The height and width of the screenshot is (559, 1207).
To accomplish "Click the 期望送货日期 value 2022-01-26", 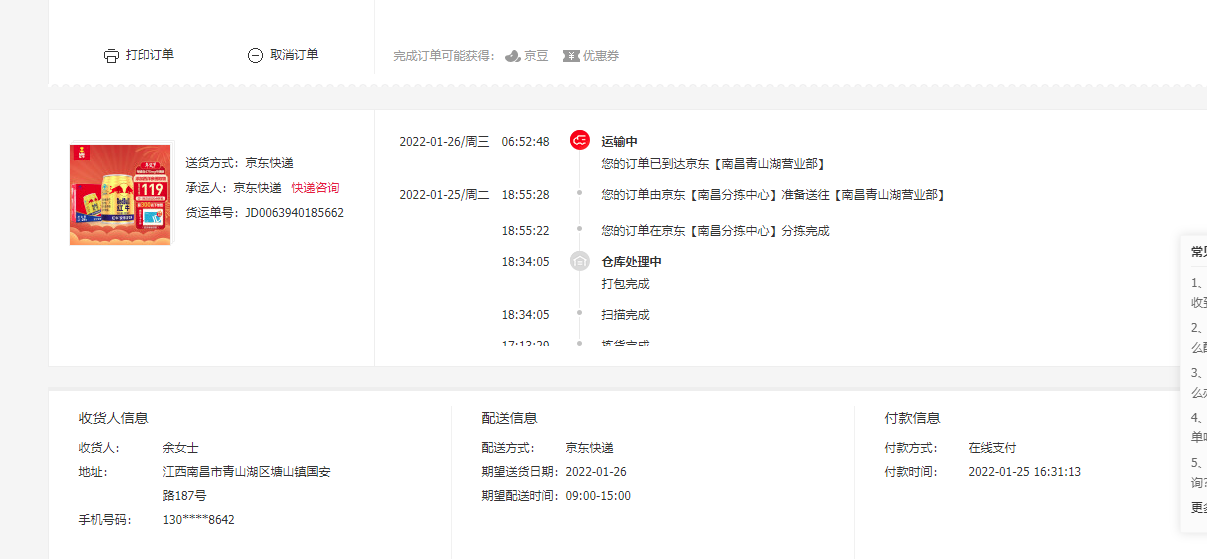I will [596, 472].
